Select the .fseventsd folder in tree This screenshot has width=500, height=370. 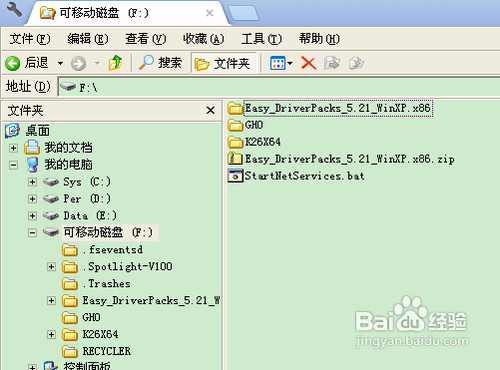tap(113, 249)
